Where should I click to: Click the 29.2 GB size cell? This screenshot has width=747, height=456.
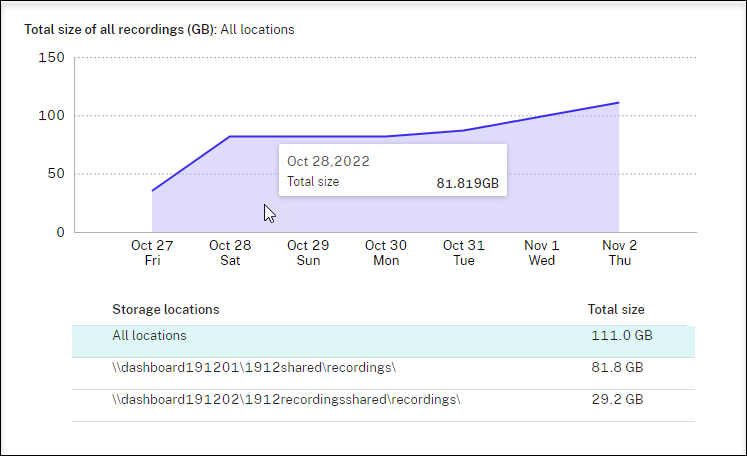click(x=616, y=399)
